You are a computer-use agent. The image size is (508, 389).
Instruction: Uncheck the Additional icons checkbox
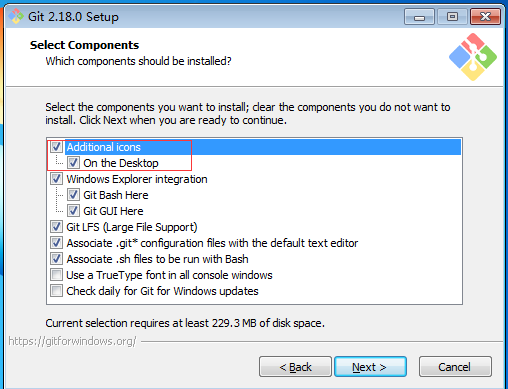coord(56,147)
